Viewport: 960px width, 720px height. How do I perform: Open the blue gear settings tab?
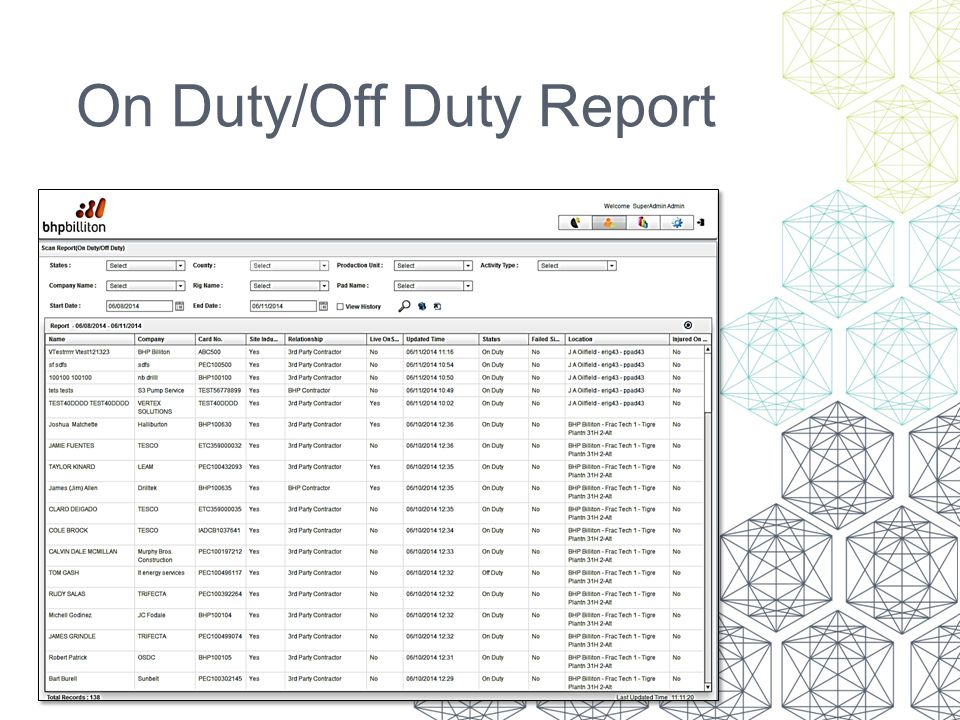click(x=677, y=223)
